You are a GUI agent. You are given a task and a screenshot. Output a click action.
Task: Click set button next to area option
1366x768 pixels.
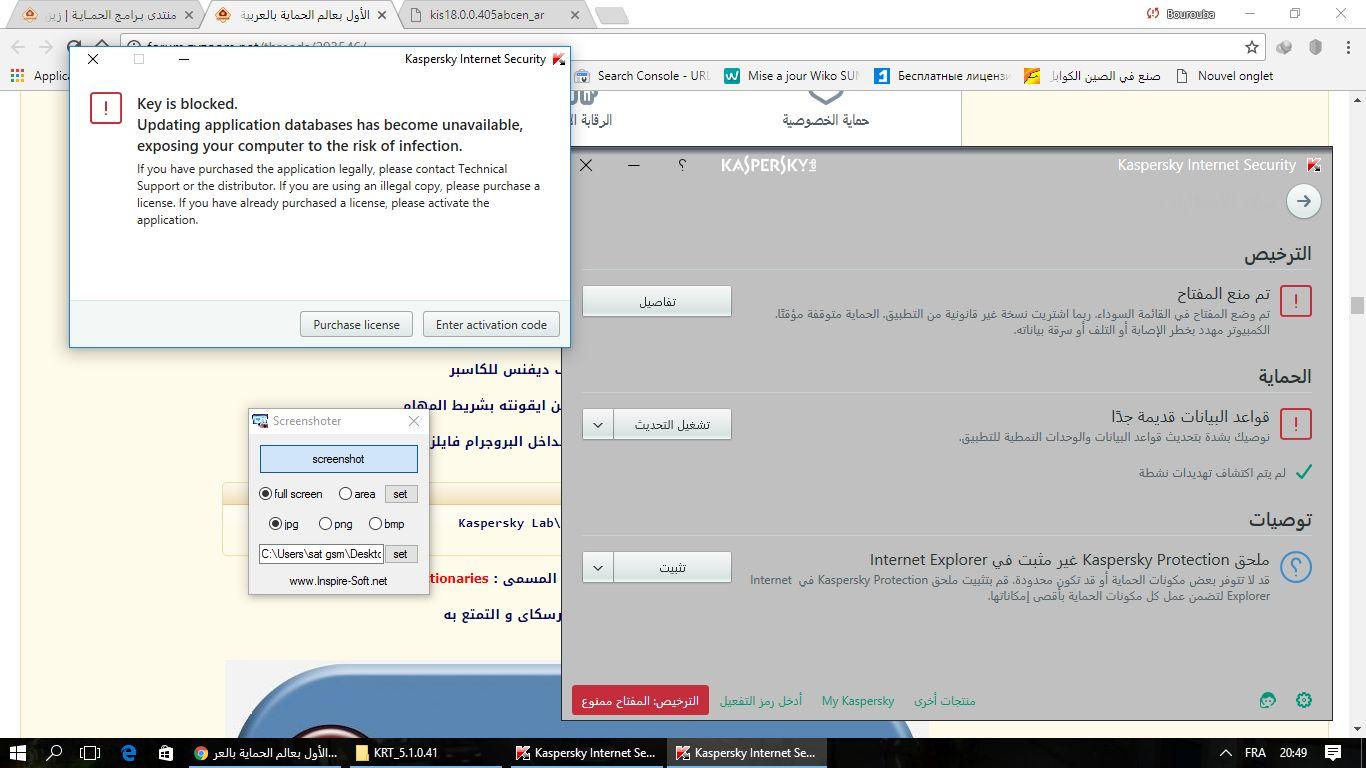[x=400, y=494]
